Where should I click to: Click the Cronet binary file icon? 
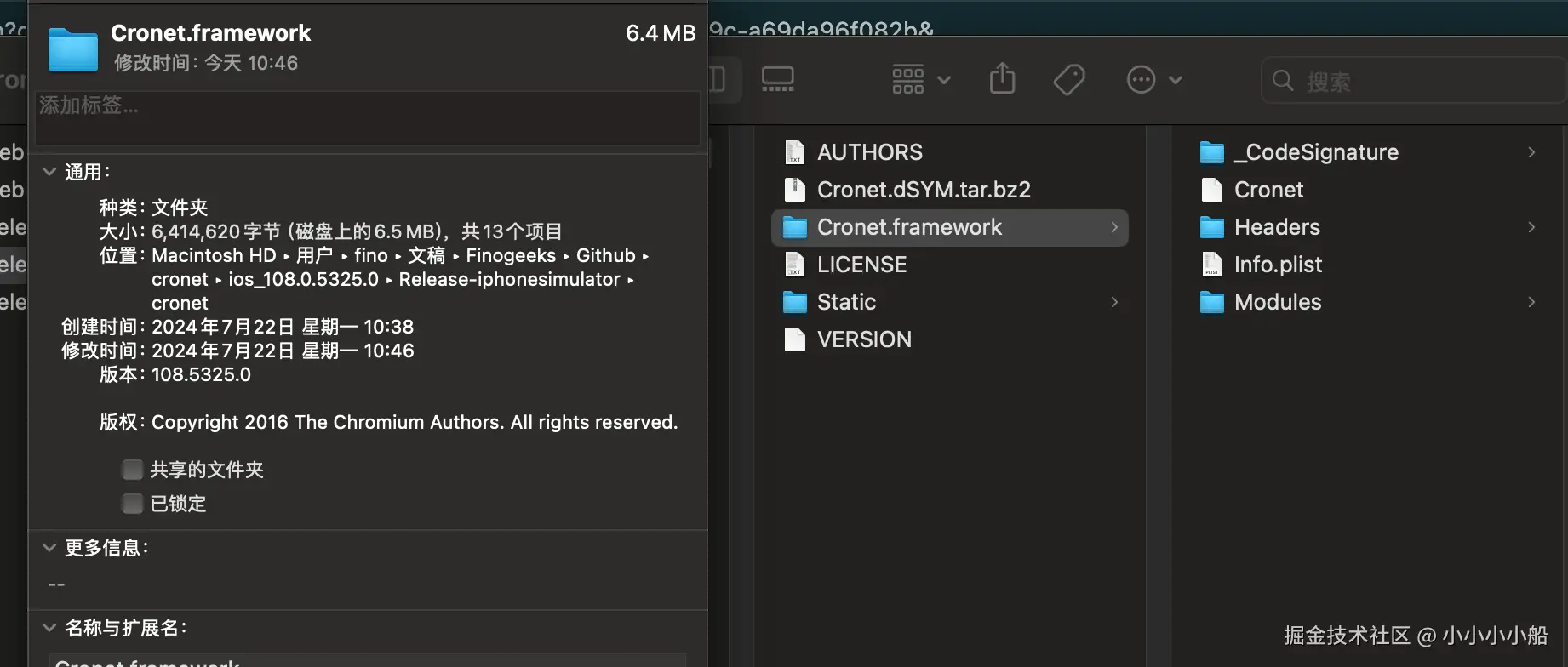(1211, 190)
